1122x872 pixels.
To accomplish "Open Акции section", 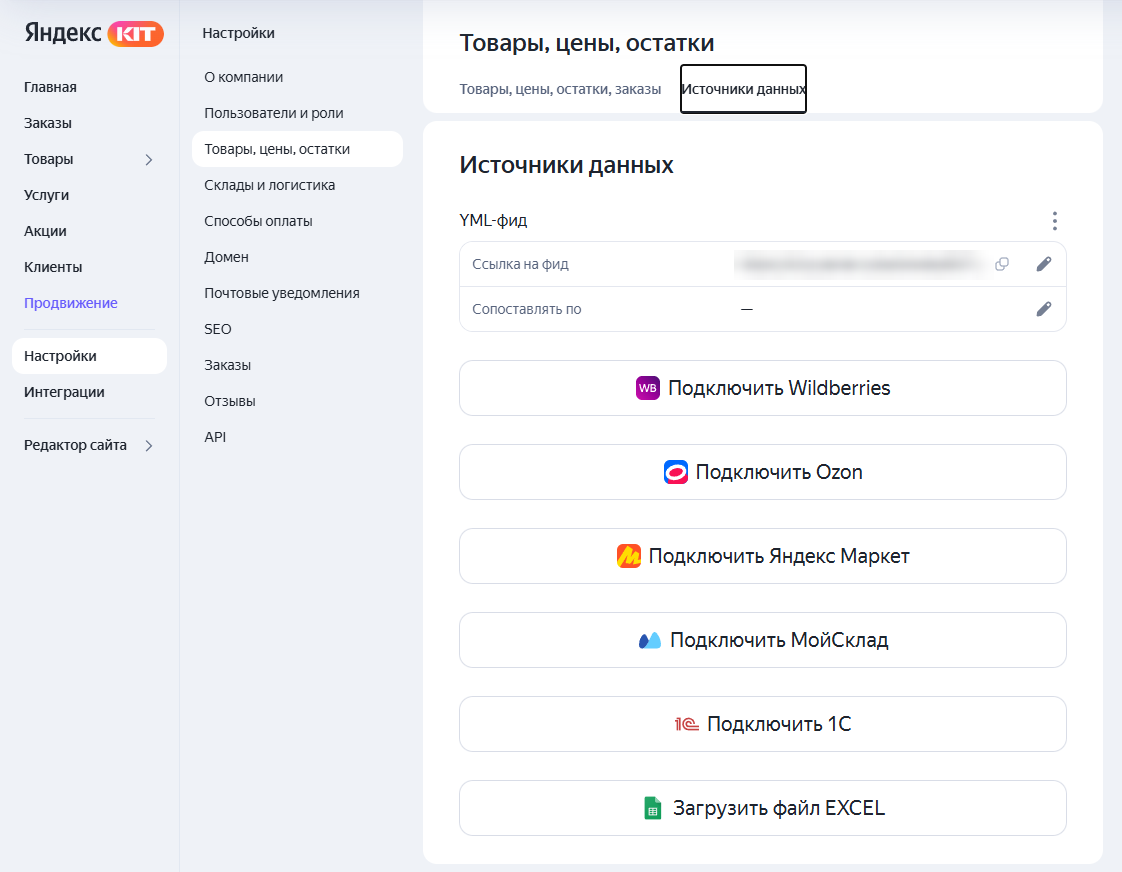I will (x=45, y=231).
